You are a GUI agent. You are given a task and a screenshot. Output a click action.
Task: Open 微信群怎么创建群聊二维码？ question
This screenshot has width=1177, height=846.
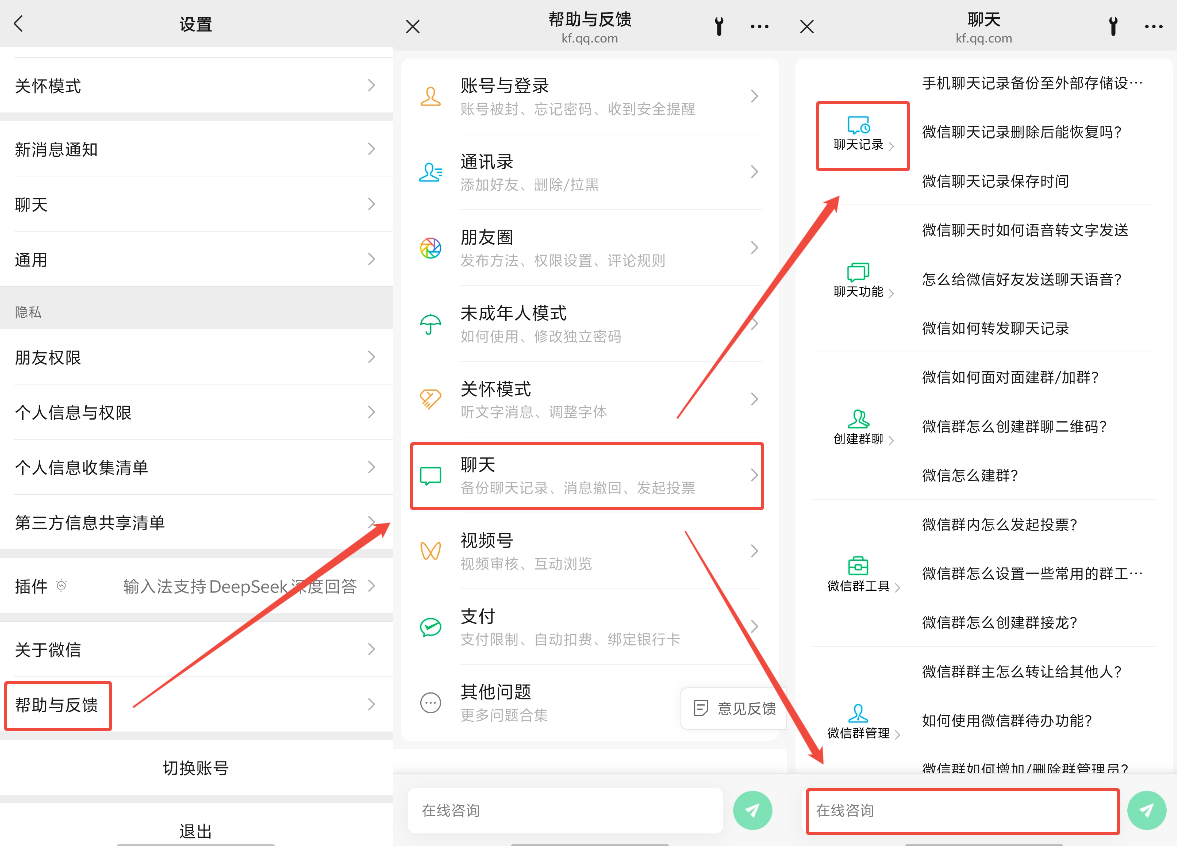[x=1014, y=426]
